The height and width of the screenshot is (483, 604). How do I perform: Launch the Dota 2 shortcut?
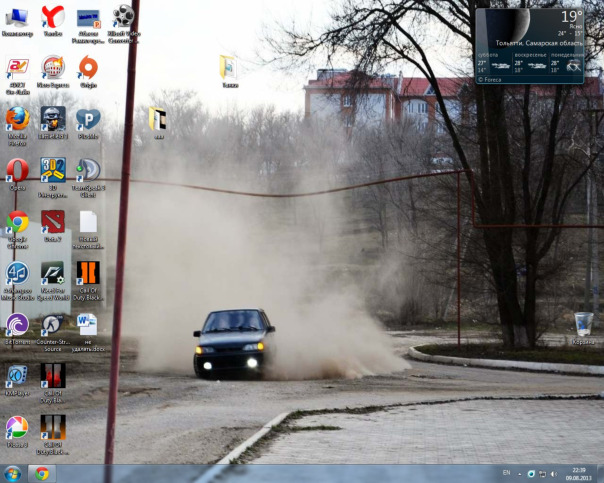coord(53,226)
